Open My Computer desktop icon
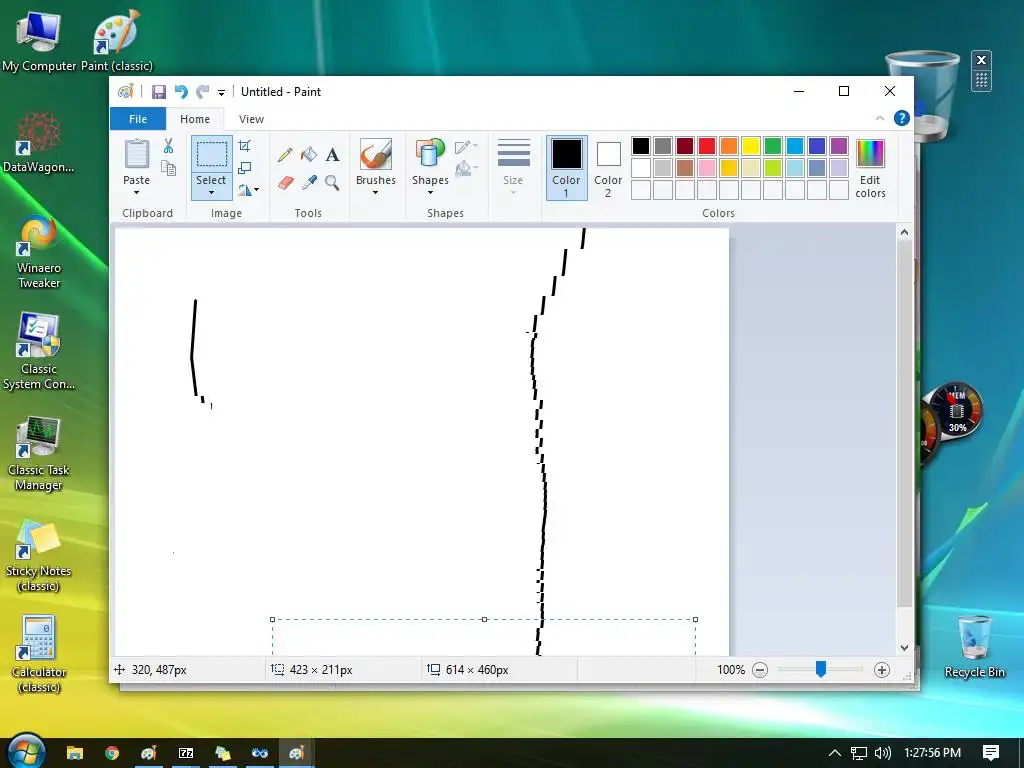This screenshot has height=768, width=1024. pos(39,41)
